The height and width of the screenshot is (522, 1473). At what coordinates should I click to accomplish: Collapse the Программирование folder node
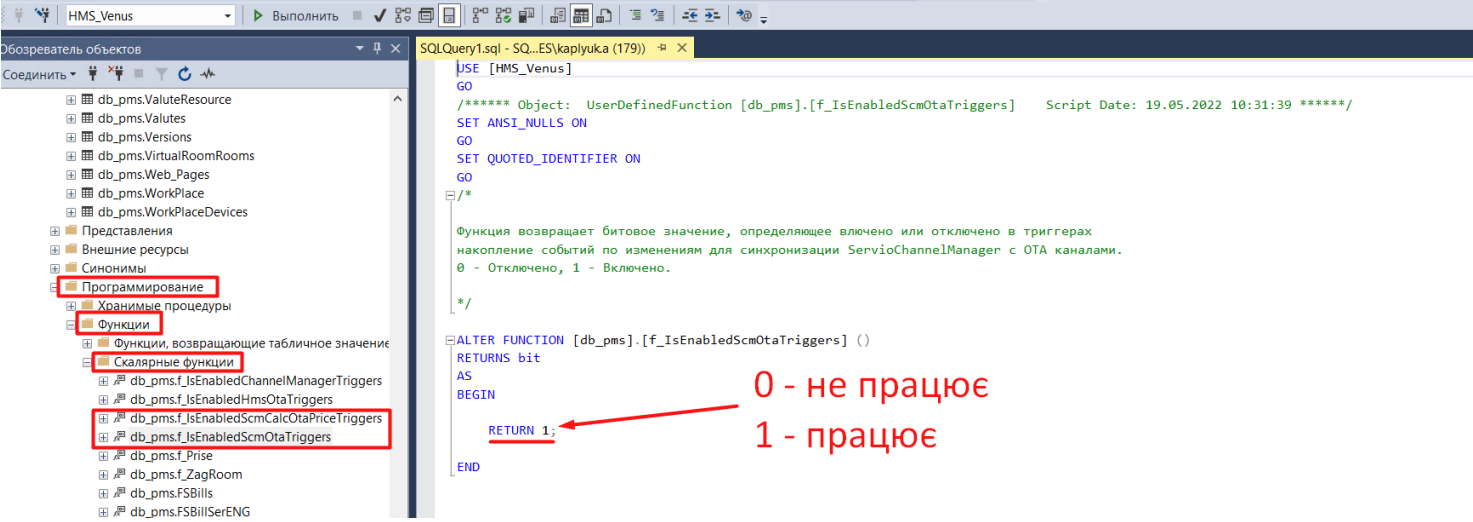click(56, 287)
